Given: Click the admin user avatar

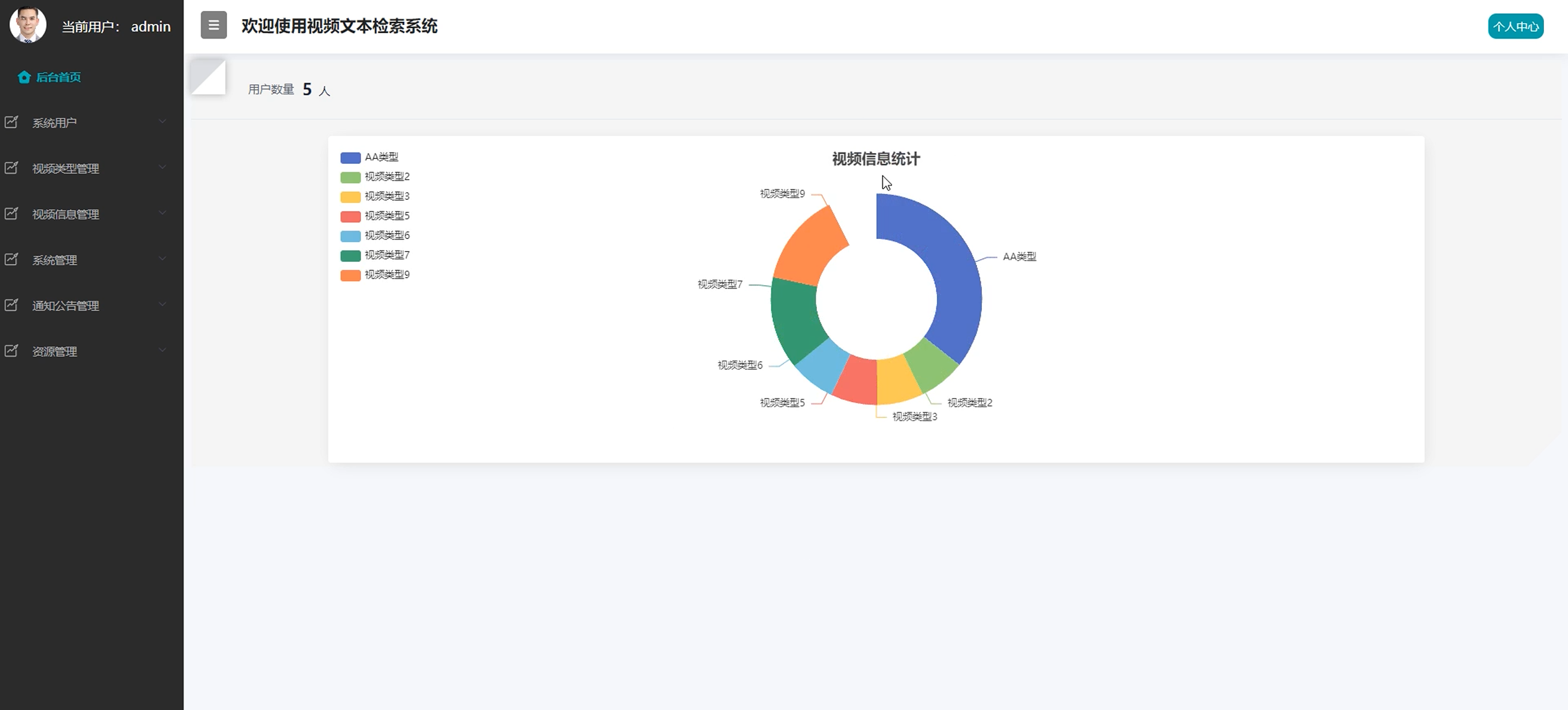Looking at the screenshot, I should [28, 25].
